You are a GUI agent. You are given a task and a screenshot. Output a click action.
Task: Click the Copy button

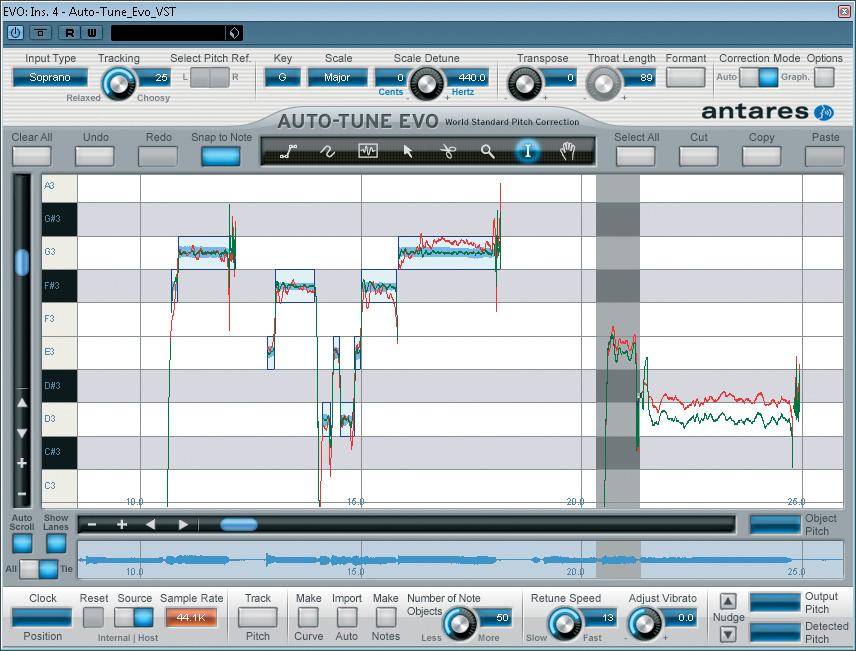(762, 156)
